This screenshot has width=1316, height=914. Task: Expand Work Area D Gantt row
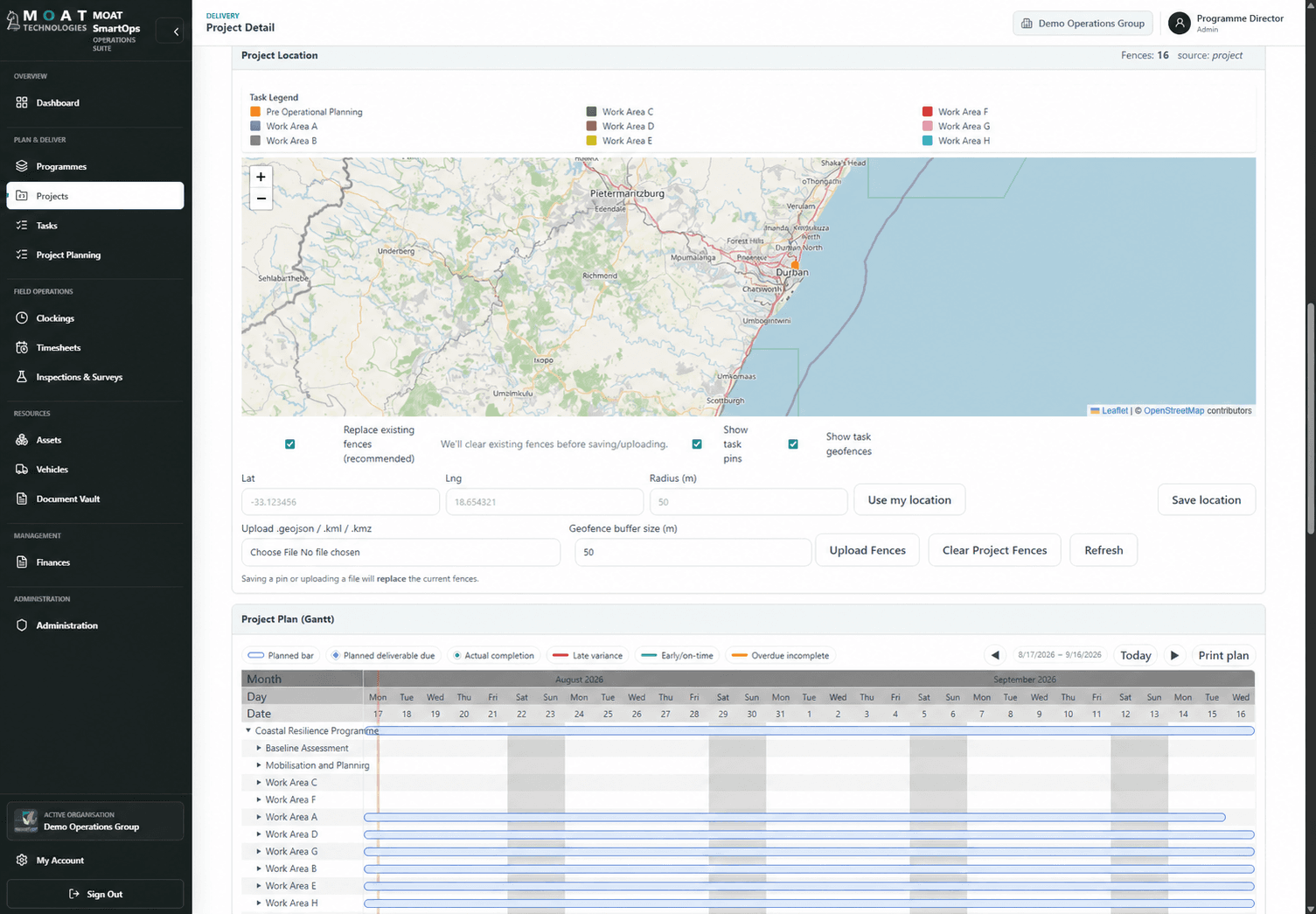pos(259,834)
